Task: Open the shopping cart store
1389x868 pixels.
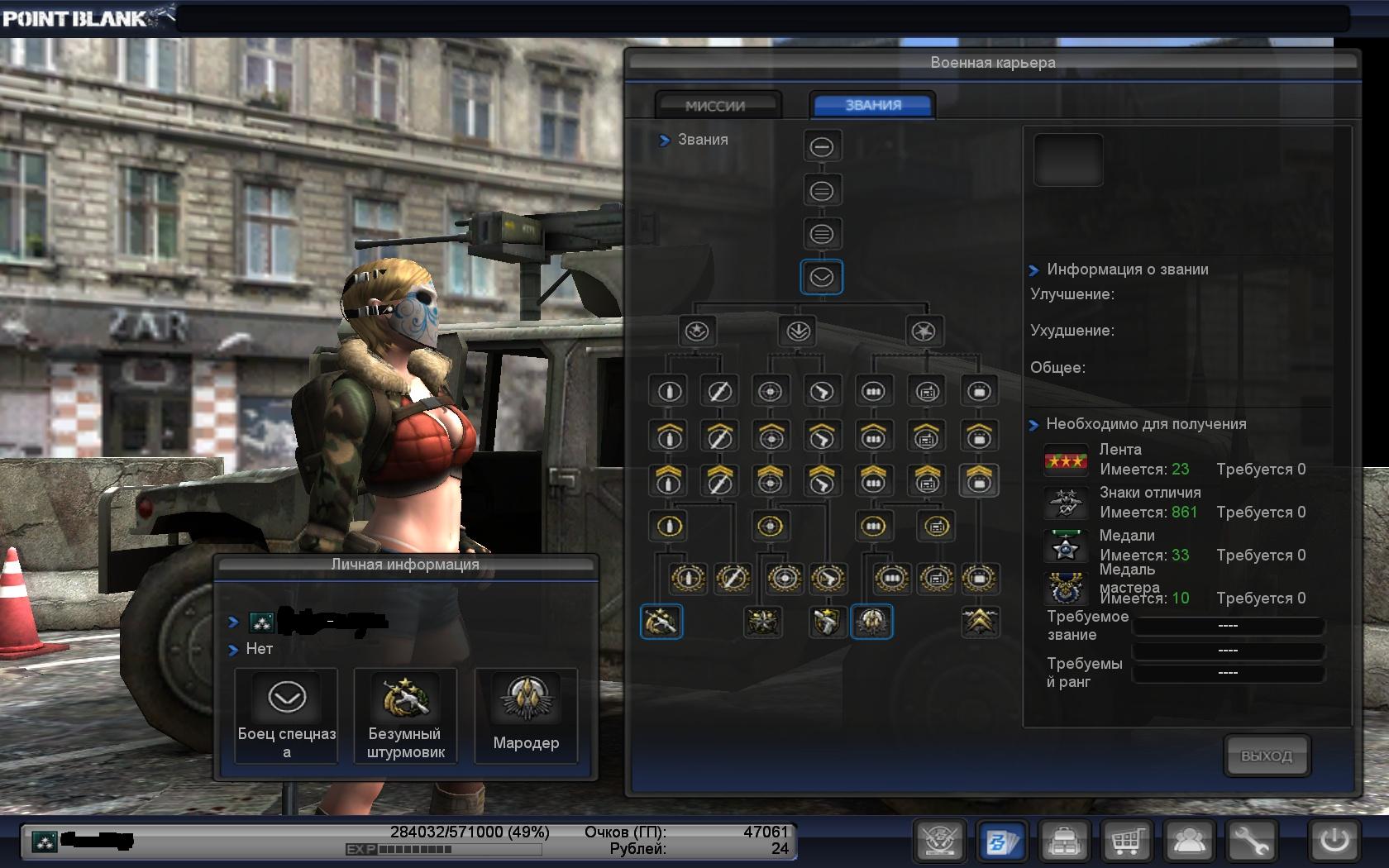Action: (1127, 842)
